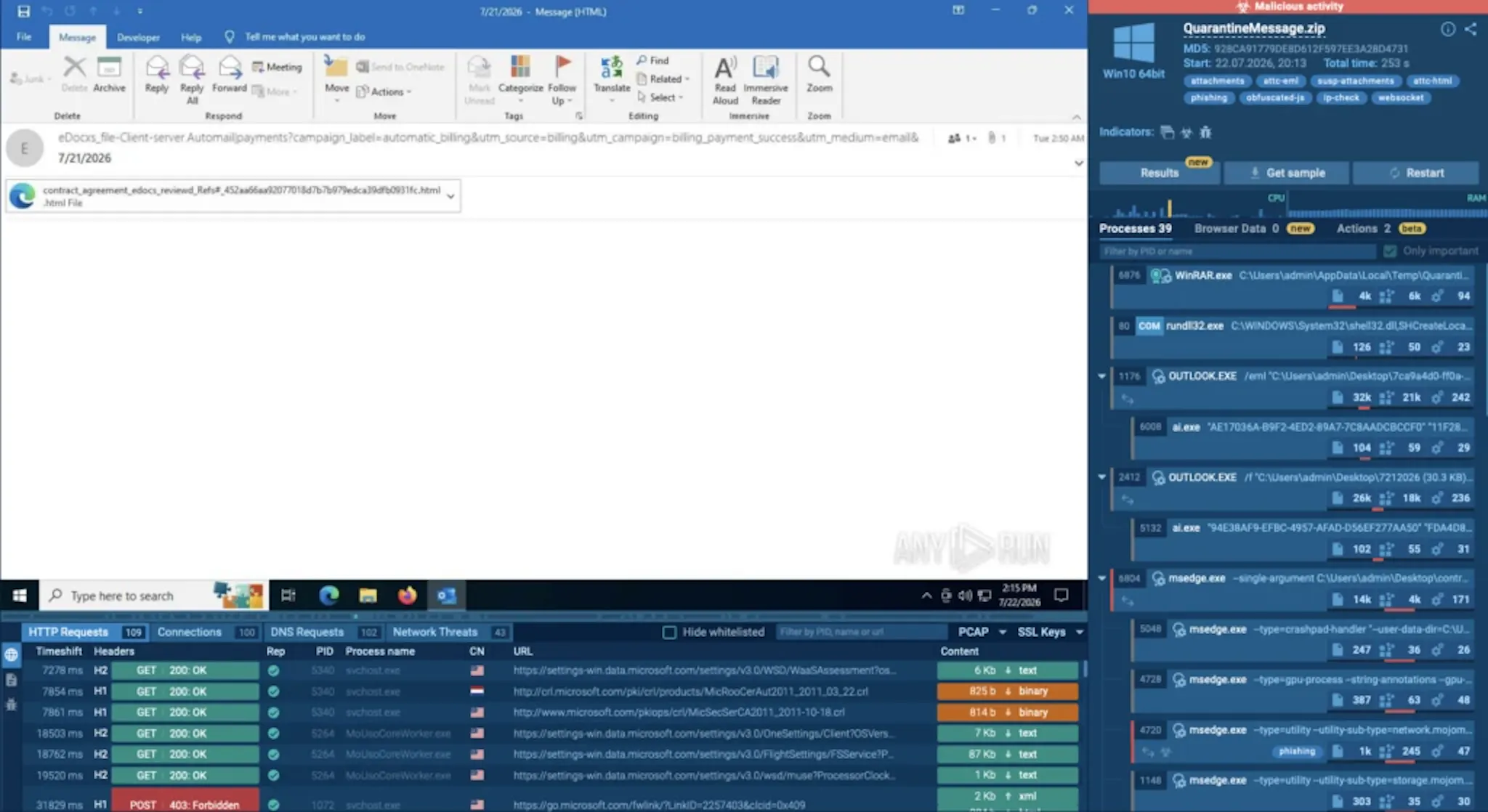Open the Help ribbon tab
1488x812 pixels.
[x=191, y=37]
